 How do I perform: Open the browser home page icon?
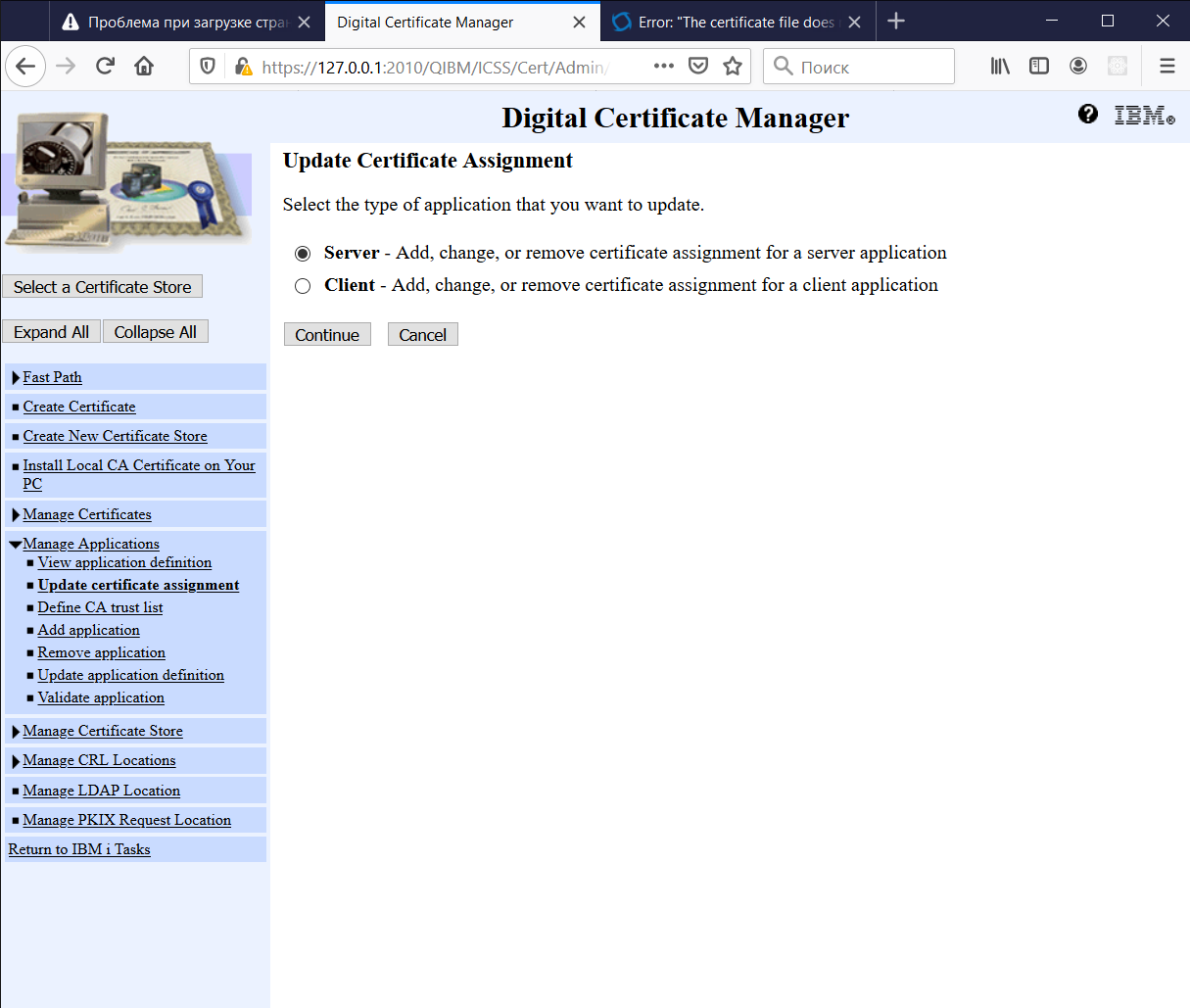coord(144,66)
